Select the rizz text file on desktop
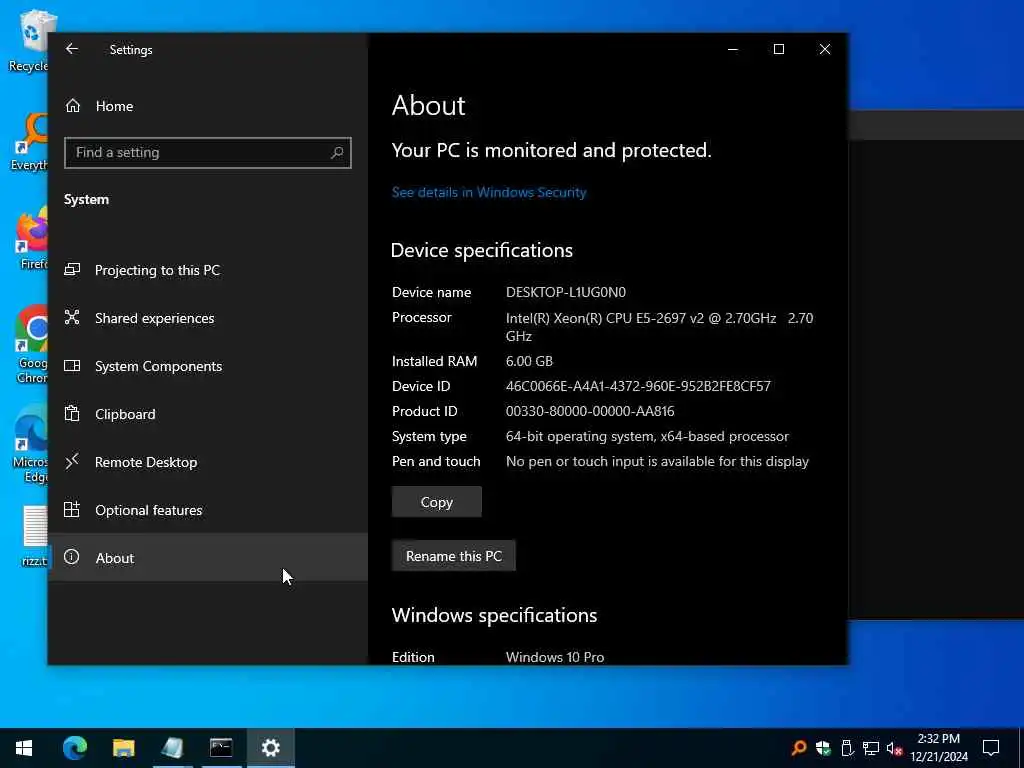 coord(34,536)
